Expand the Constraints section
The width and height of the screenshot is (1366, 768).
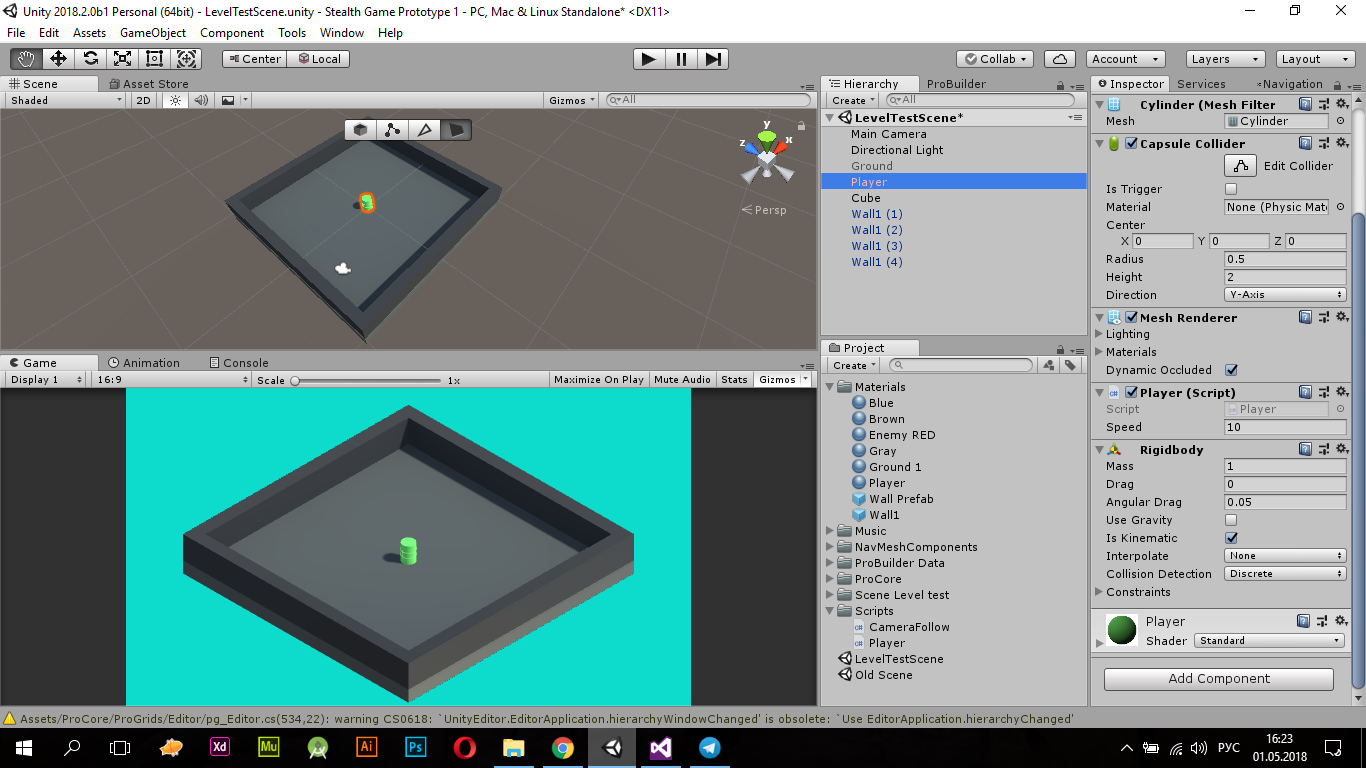tap(1100, 592)
